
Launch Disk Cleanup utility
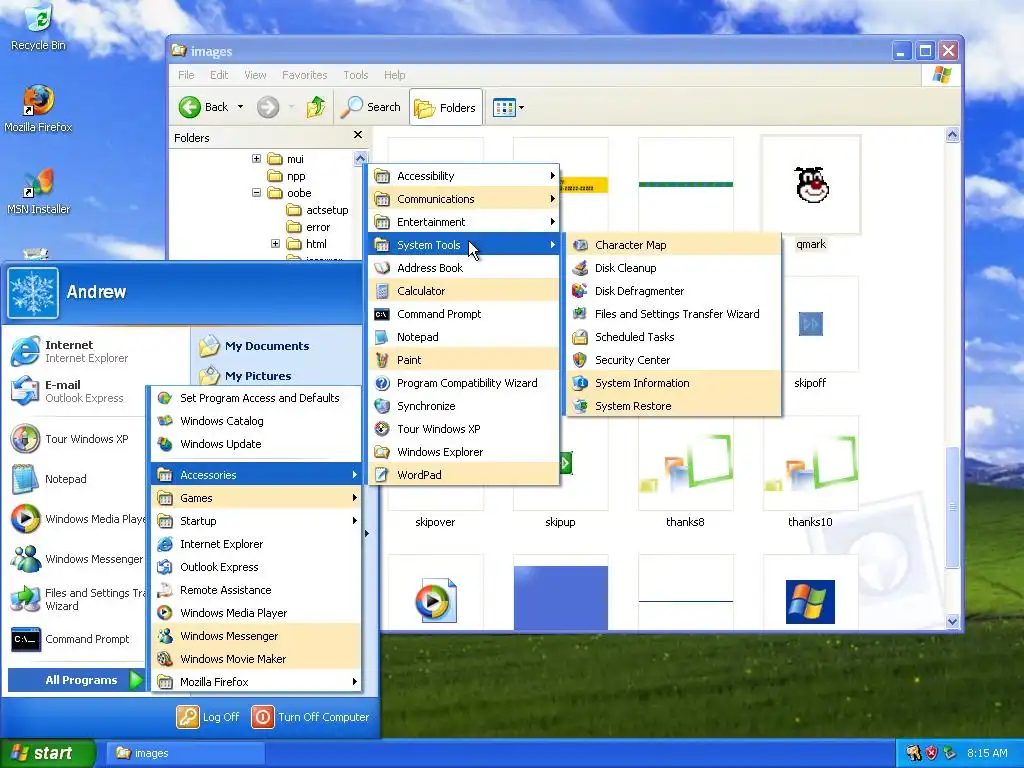point(673,268)
